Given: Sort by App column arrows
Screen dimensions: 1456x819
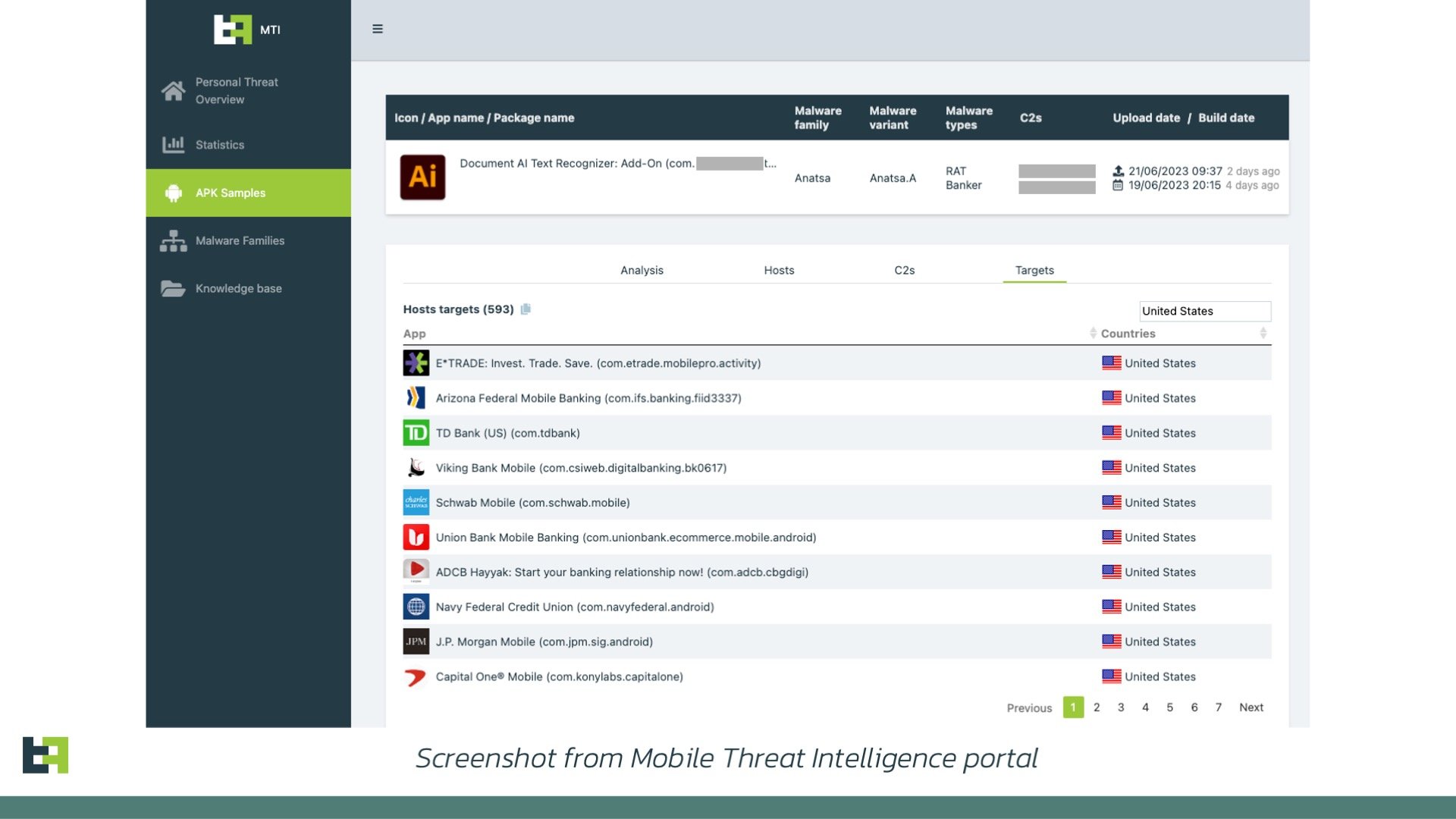Looking at the screenshot, I should click(1093, 333).
